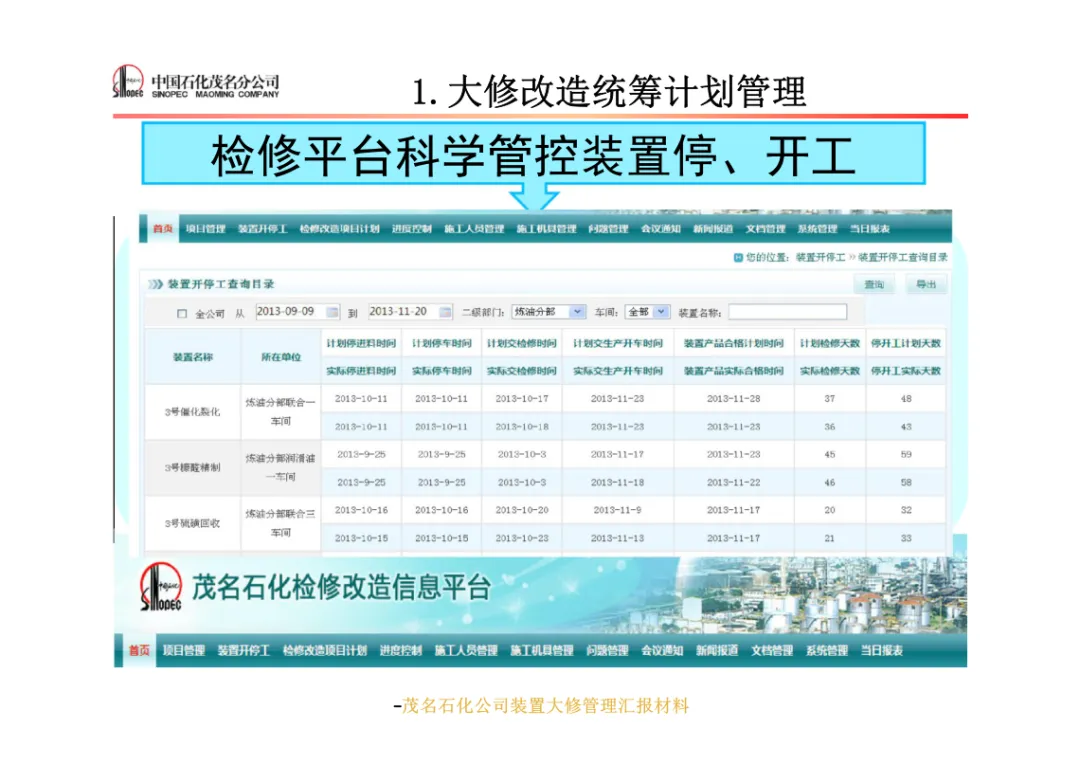Viewport: 1080px width, 765px height.
Task: Click the 炼油分部润滑油一车间 unit cell
Action: pyautogui.click(x=280, y=468)
